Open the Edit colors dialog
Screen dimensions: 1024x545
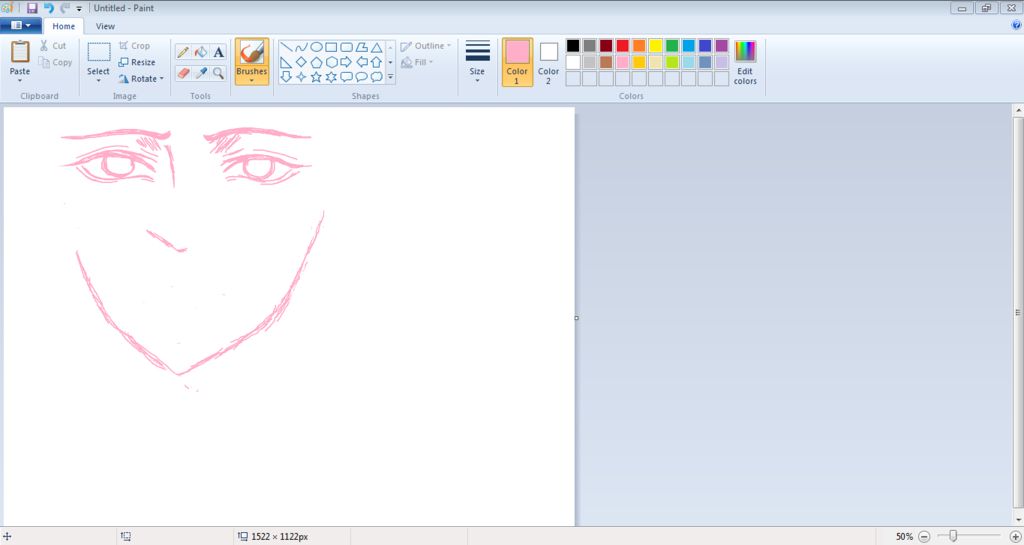[745, 62]
